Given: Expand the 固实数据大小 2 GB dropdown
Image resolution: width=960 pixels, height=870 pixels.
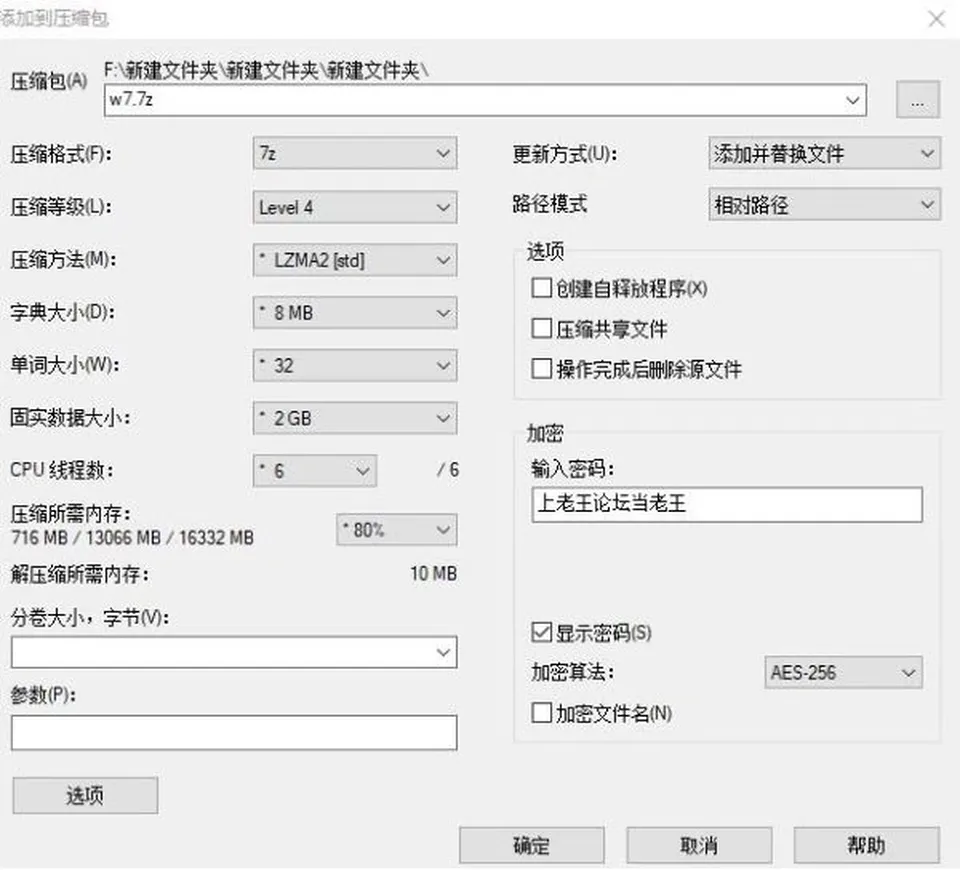Looking at the screenshot, I should [x=355, y=418].
